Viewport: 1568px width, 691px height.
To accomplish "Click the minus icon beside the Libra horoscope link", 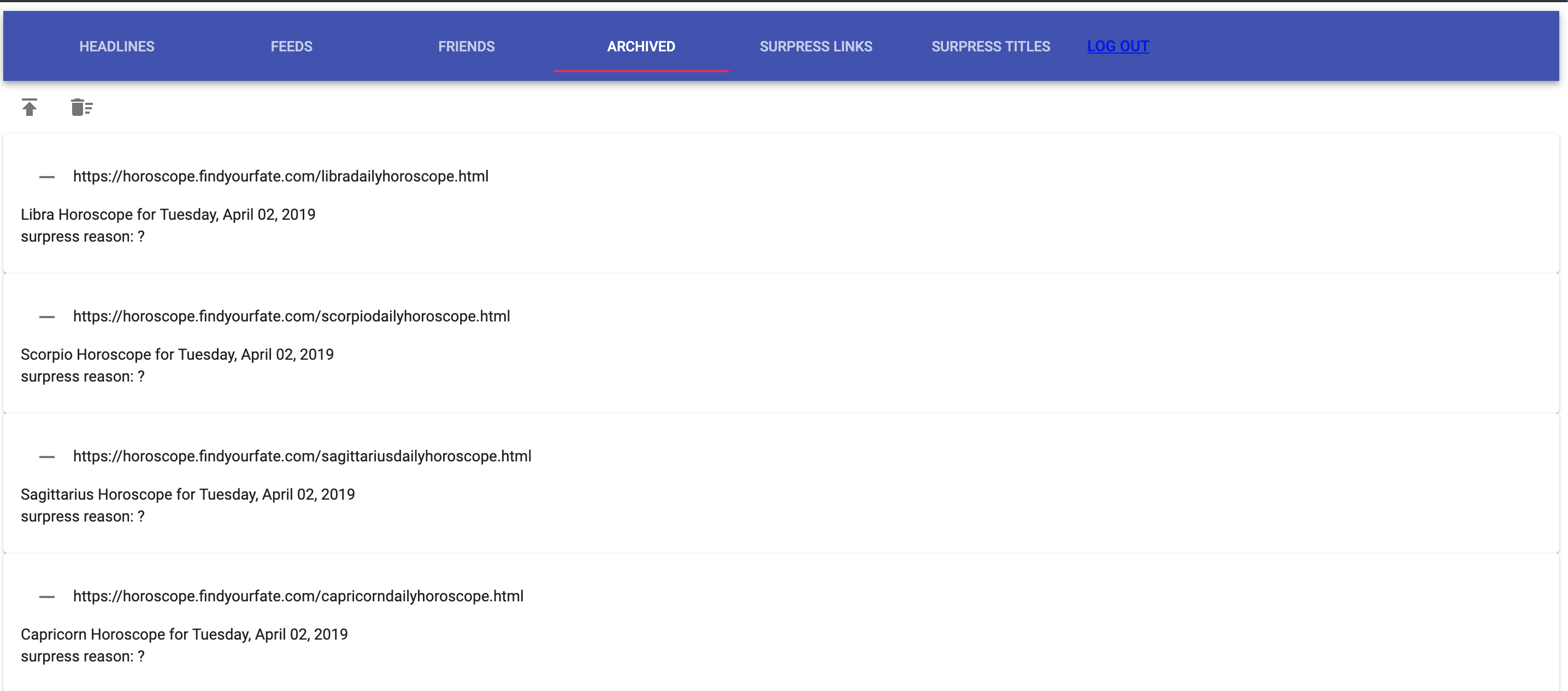I will tap(47, 177).
